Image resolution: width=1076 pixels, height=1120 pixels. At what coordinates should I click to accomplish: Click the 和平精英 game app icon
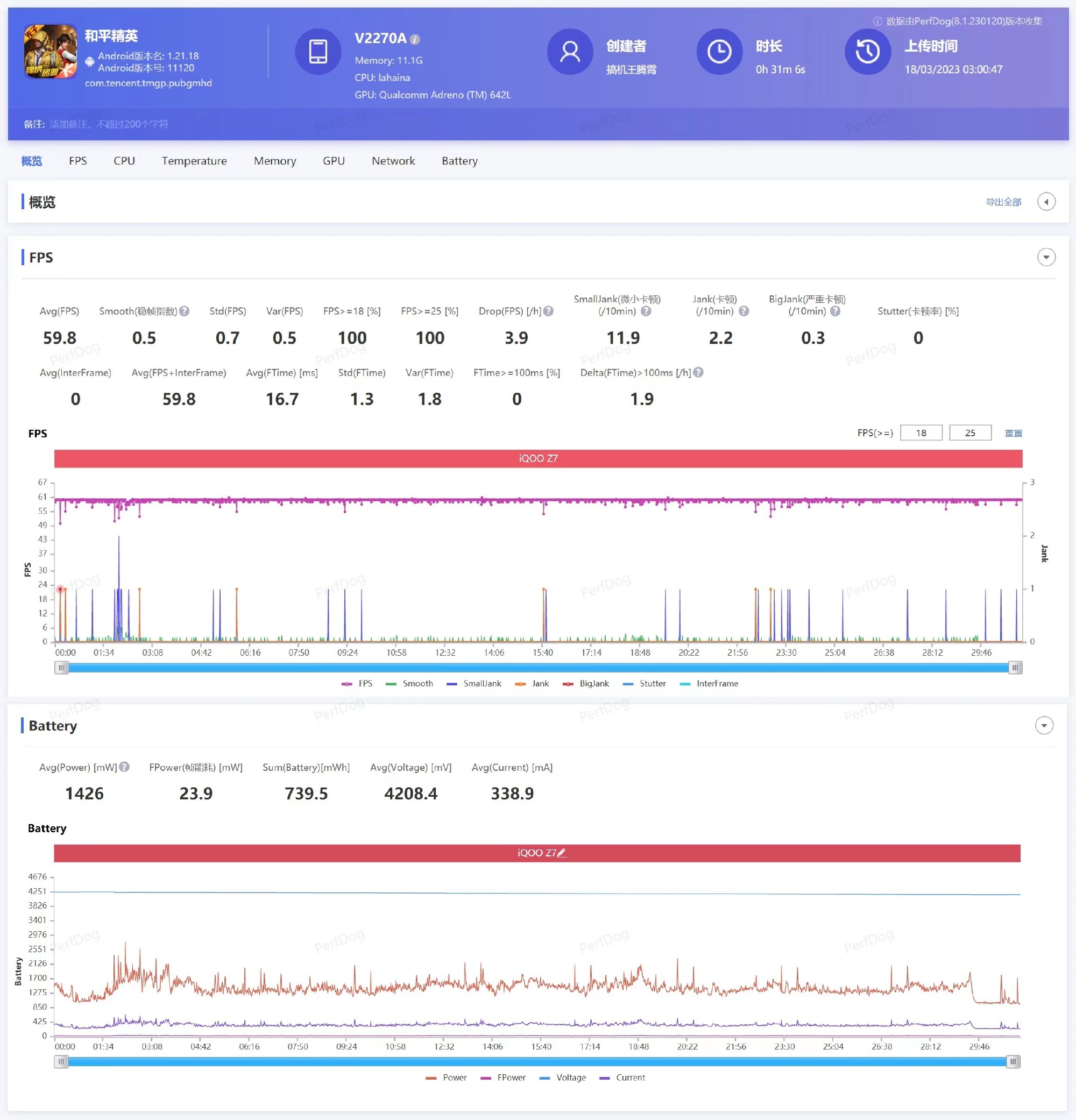[50, 52]
